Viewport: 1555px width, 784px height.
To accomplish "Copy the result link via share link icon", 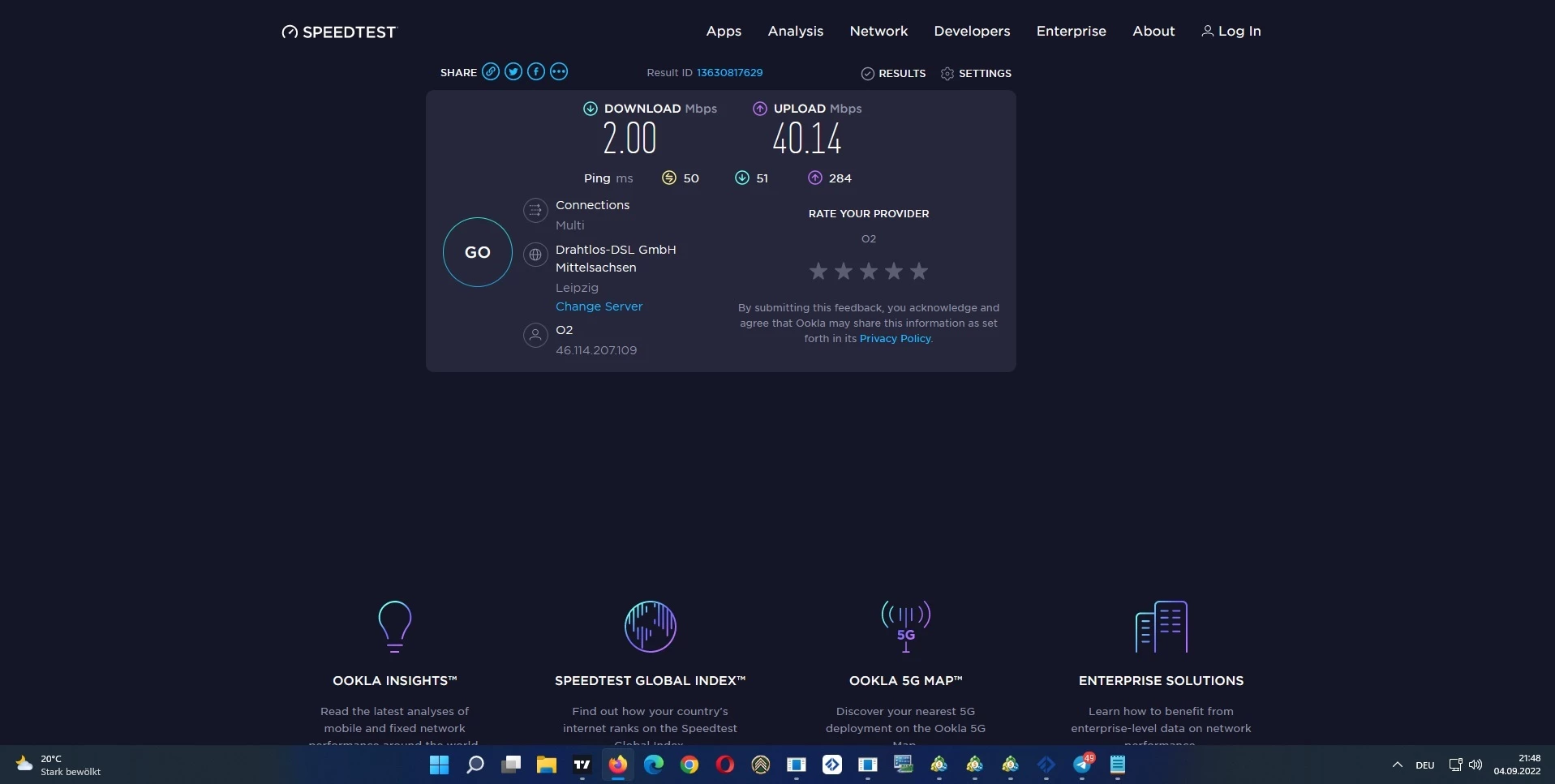I will (x=491, y=71).
